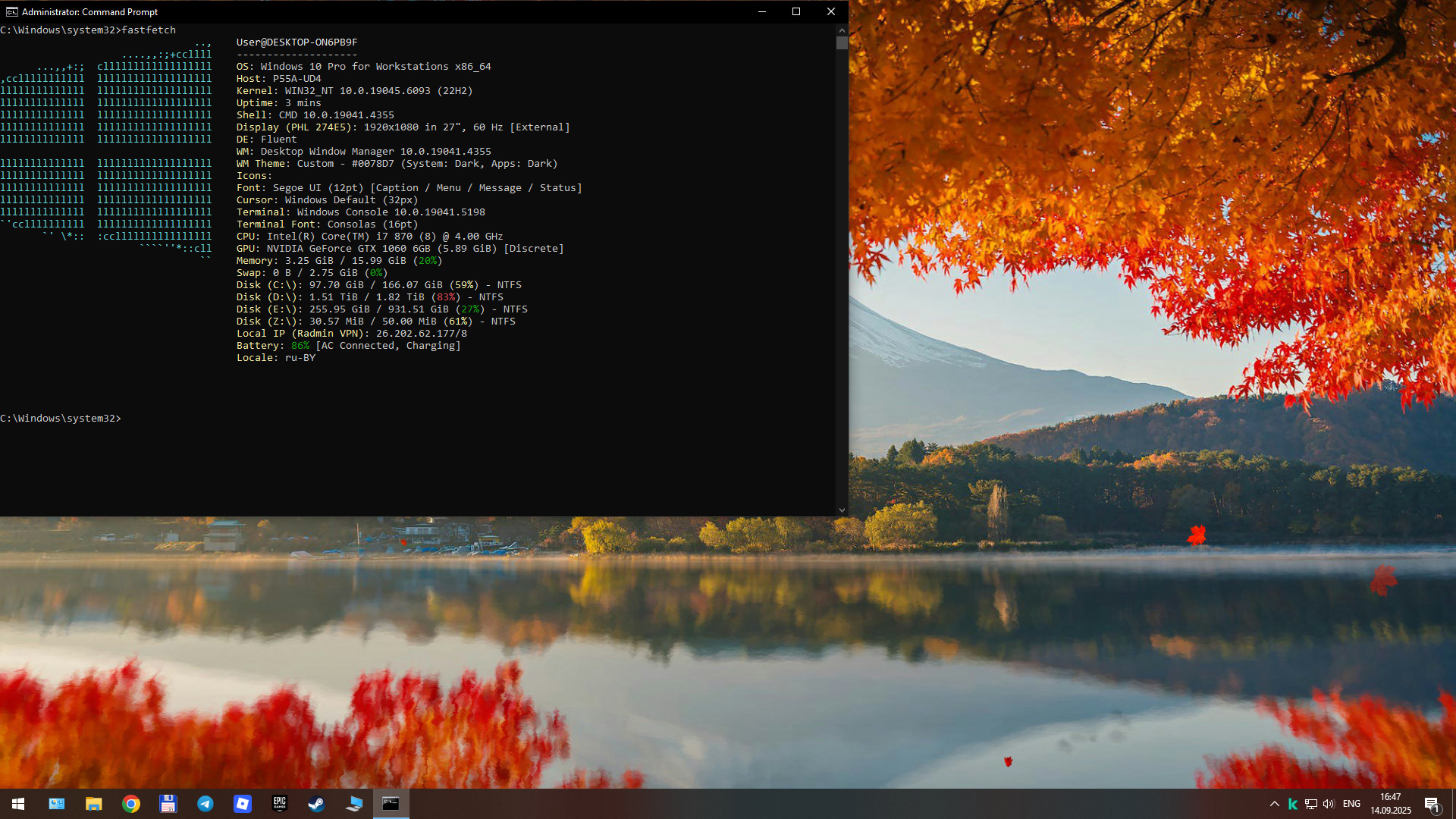Open Roblox from the taskbar
This screenshot has width=1456, height=819.
tap(243, 804)
